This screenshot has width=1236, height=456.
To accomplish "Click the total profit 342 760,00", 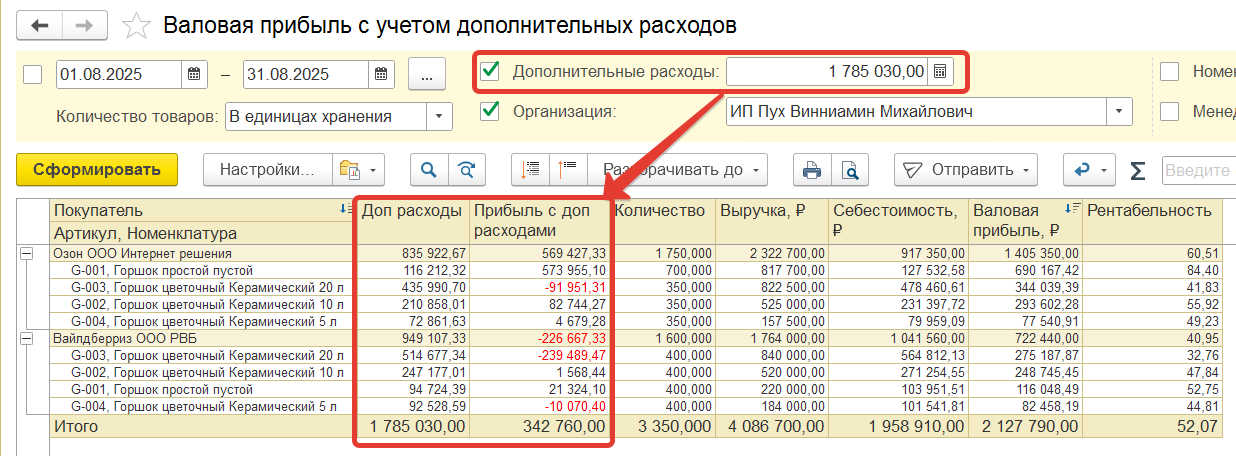I will (x=563, y=426).
